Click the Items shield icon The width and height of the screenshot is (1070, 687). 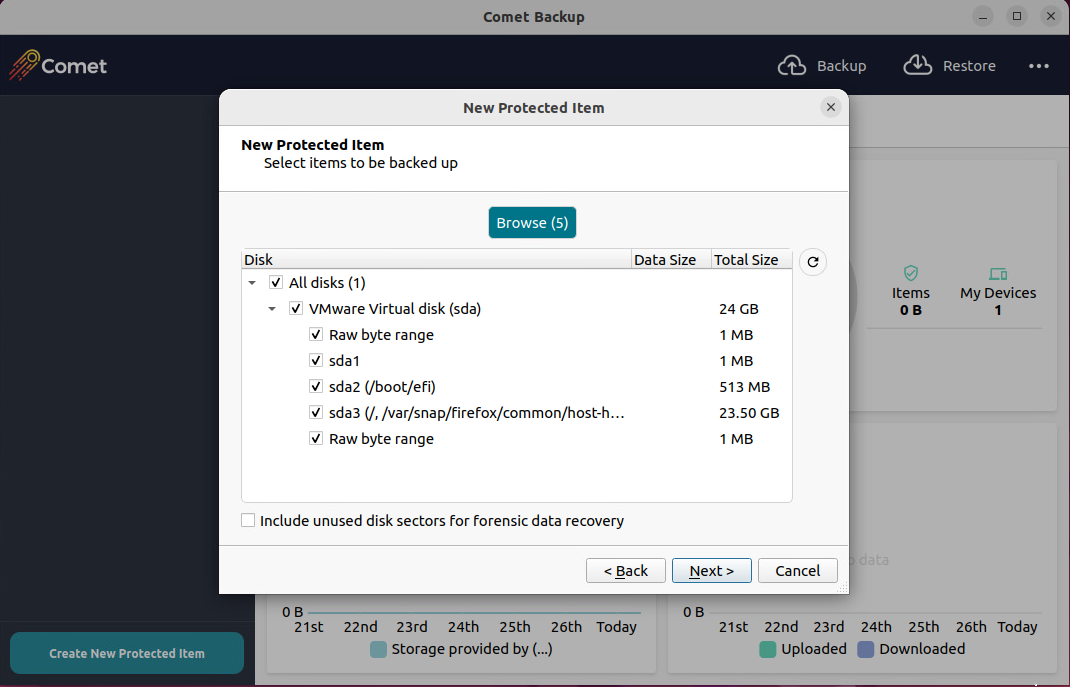910,273
